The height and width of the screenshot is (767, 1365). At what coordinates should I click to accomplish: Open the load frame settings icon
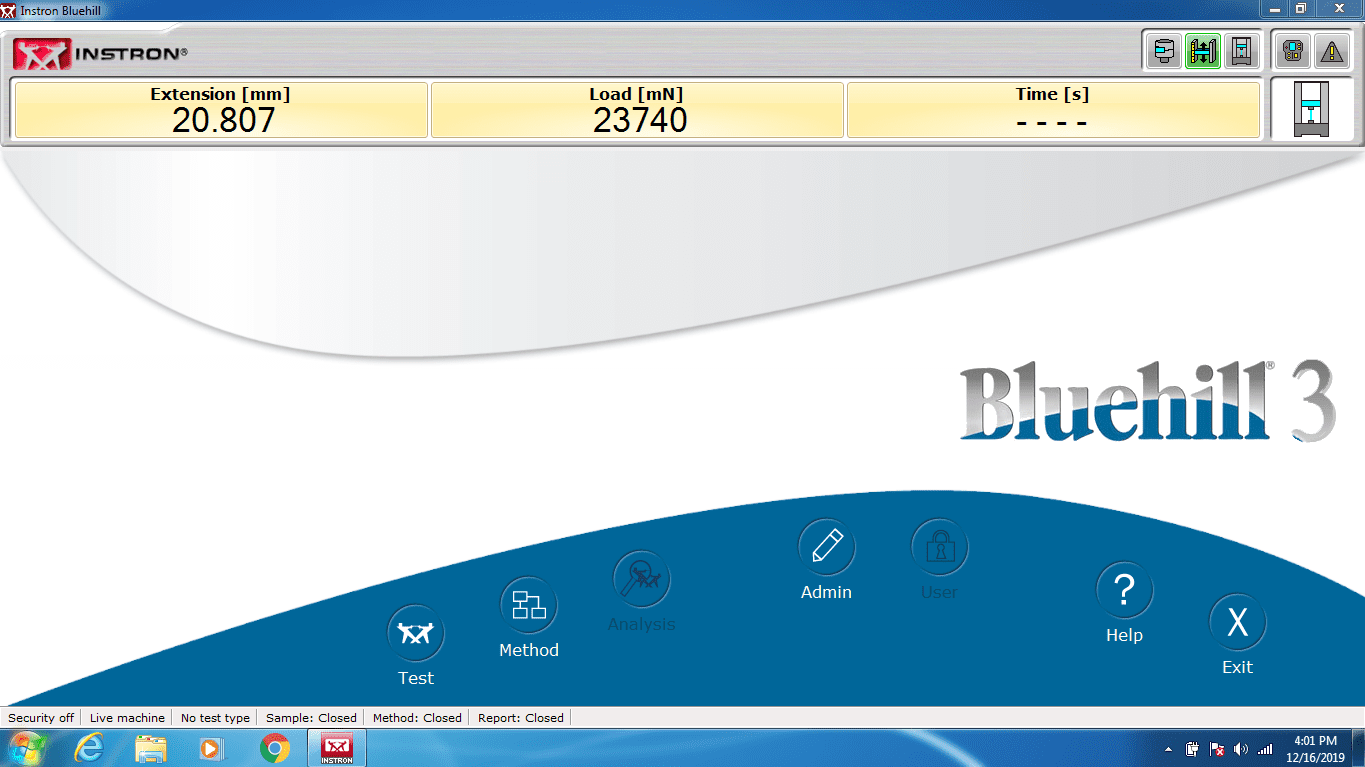pyautogui.click(x=1241, y=51)
